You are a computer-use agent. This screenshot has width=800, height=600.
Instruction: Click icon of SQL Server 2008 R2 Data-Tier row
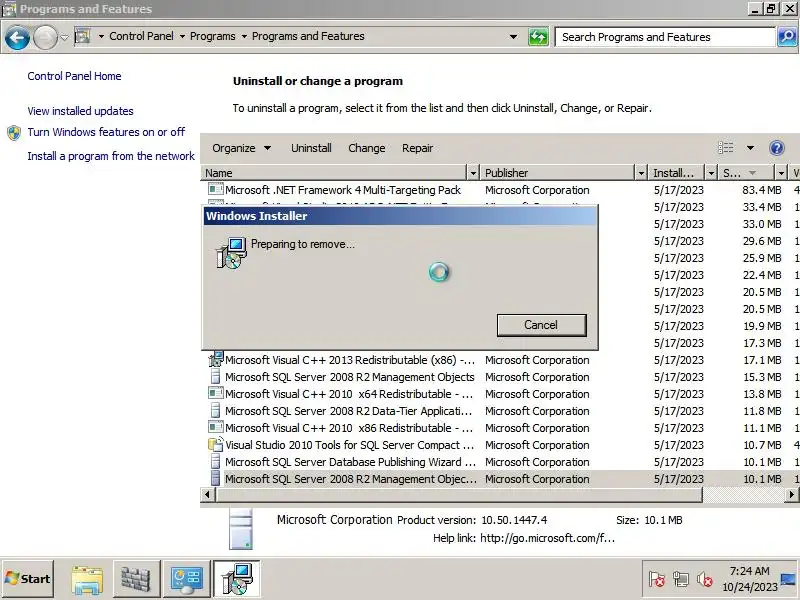(215, 411)
